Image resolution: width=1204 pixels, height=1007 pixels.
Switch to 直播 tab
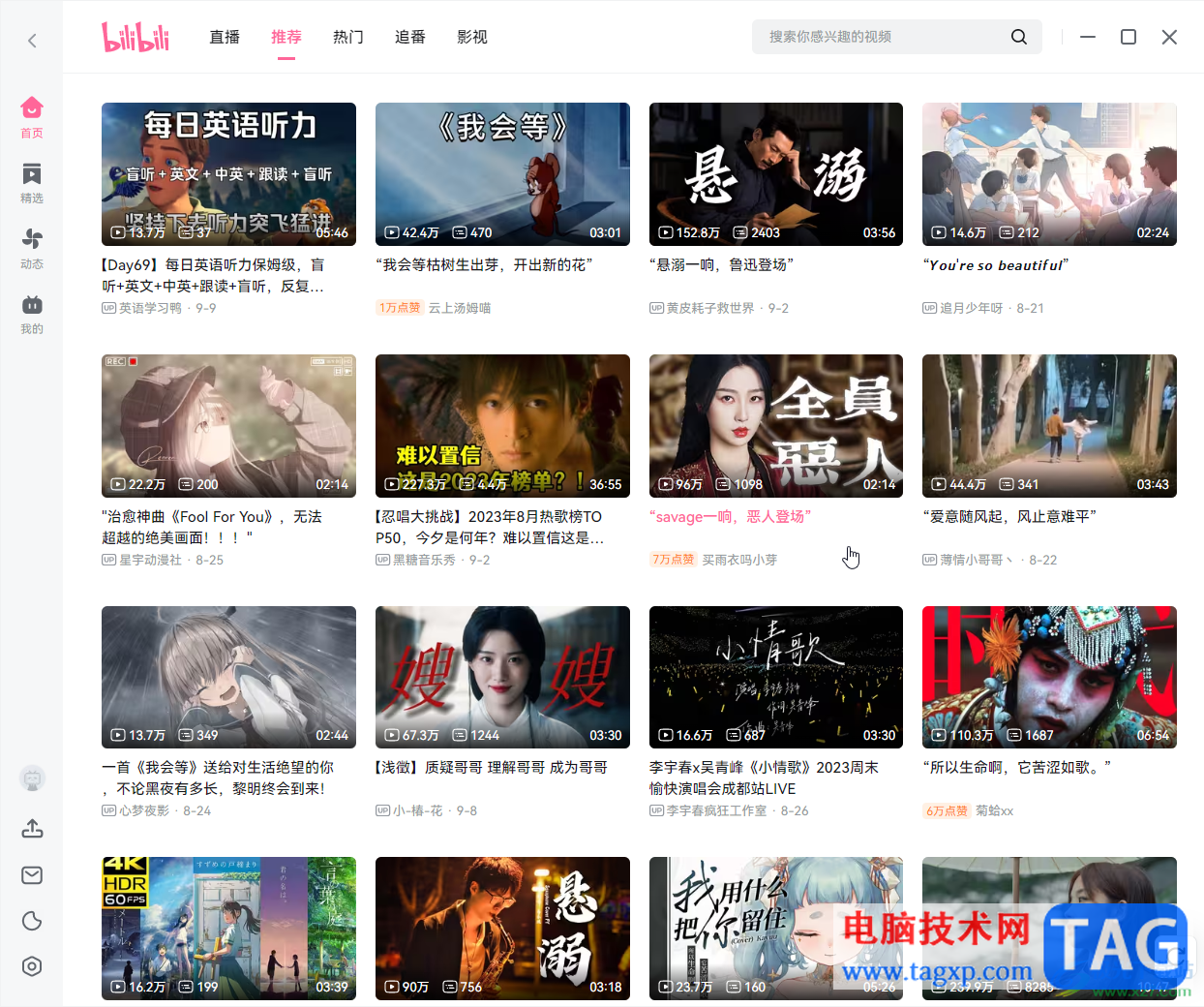click(x=225, y=37)
